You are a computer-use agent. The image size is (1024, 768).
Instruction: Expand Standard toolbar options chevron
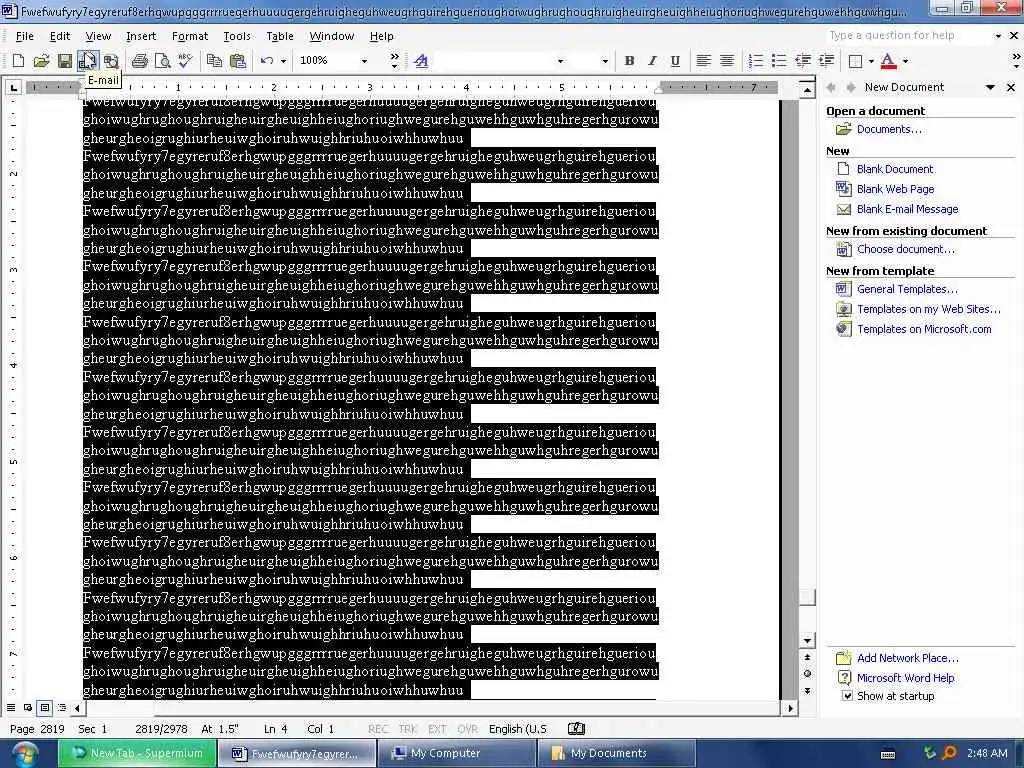(394, 61)
